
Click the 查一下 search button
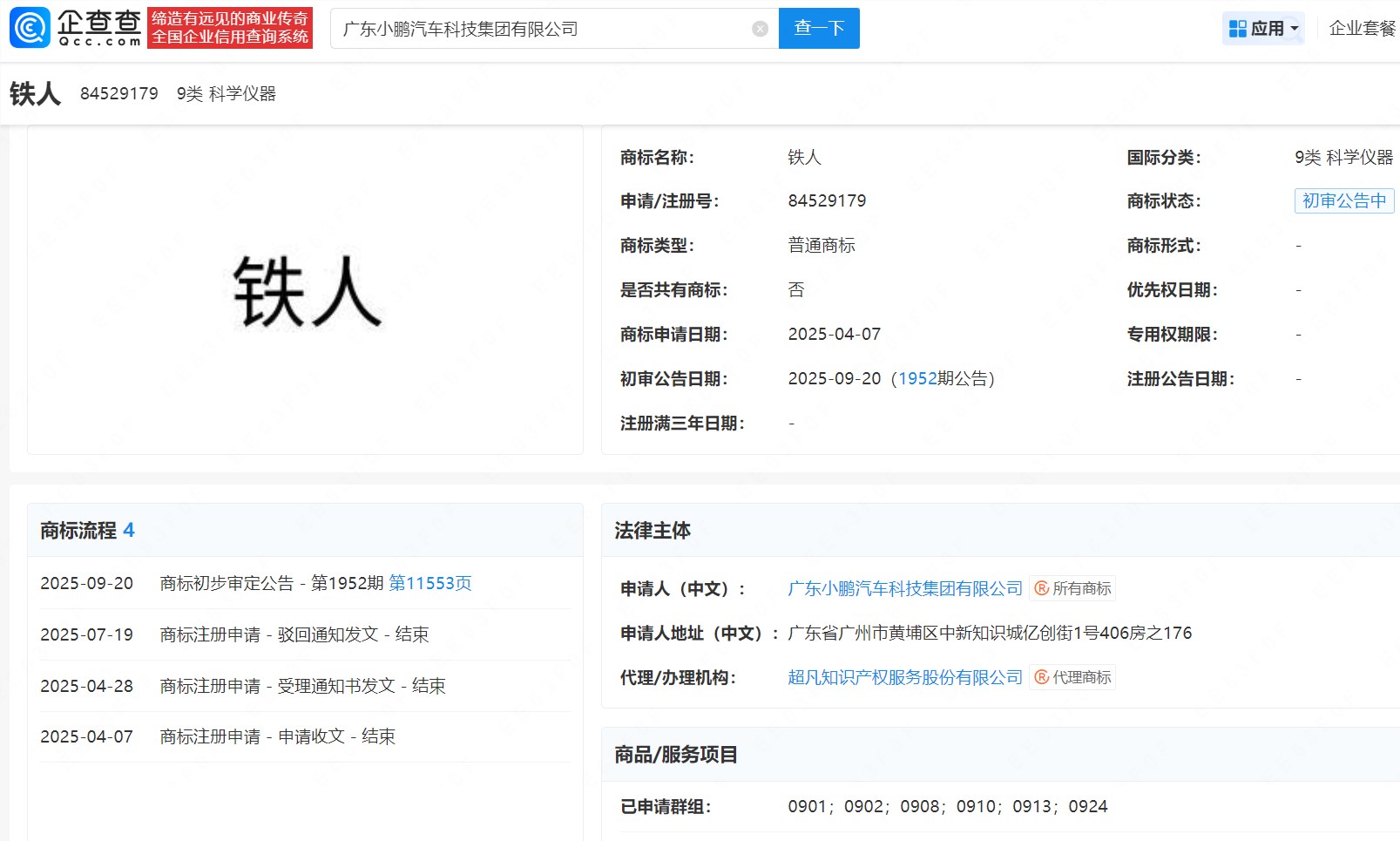818,27
